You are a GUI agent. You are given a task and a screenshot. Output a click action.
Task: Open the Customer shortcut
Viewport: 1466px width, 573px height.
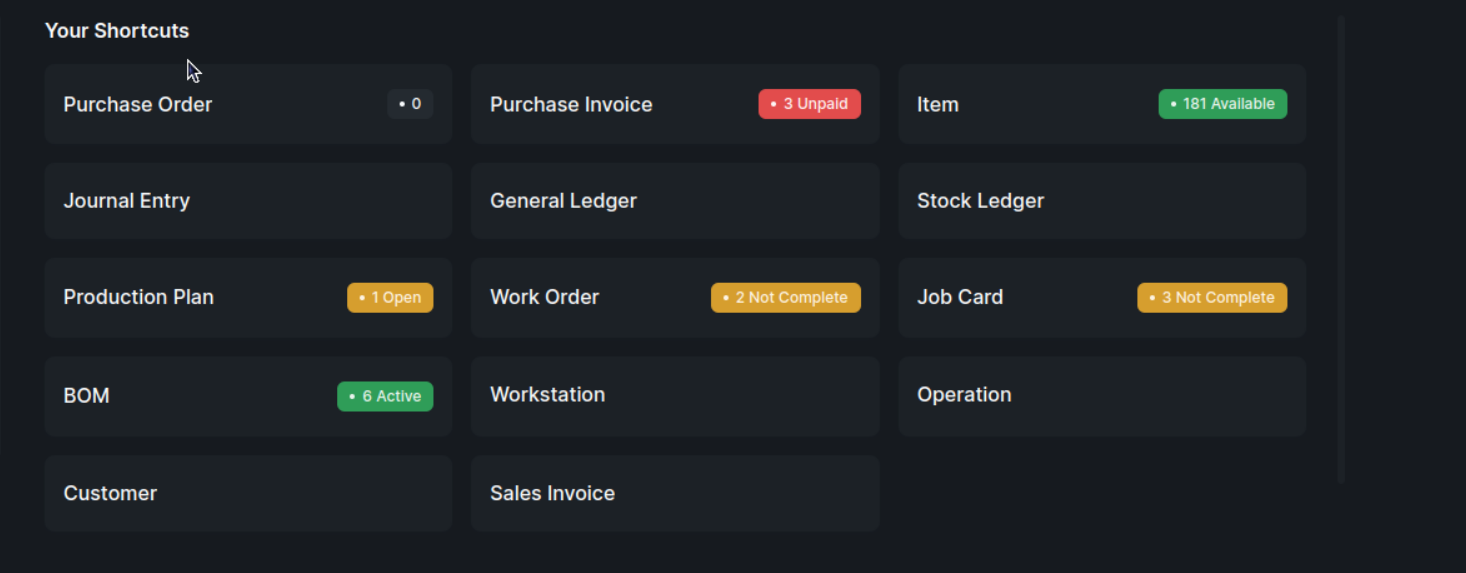click(248, 493)
